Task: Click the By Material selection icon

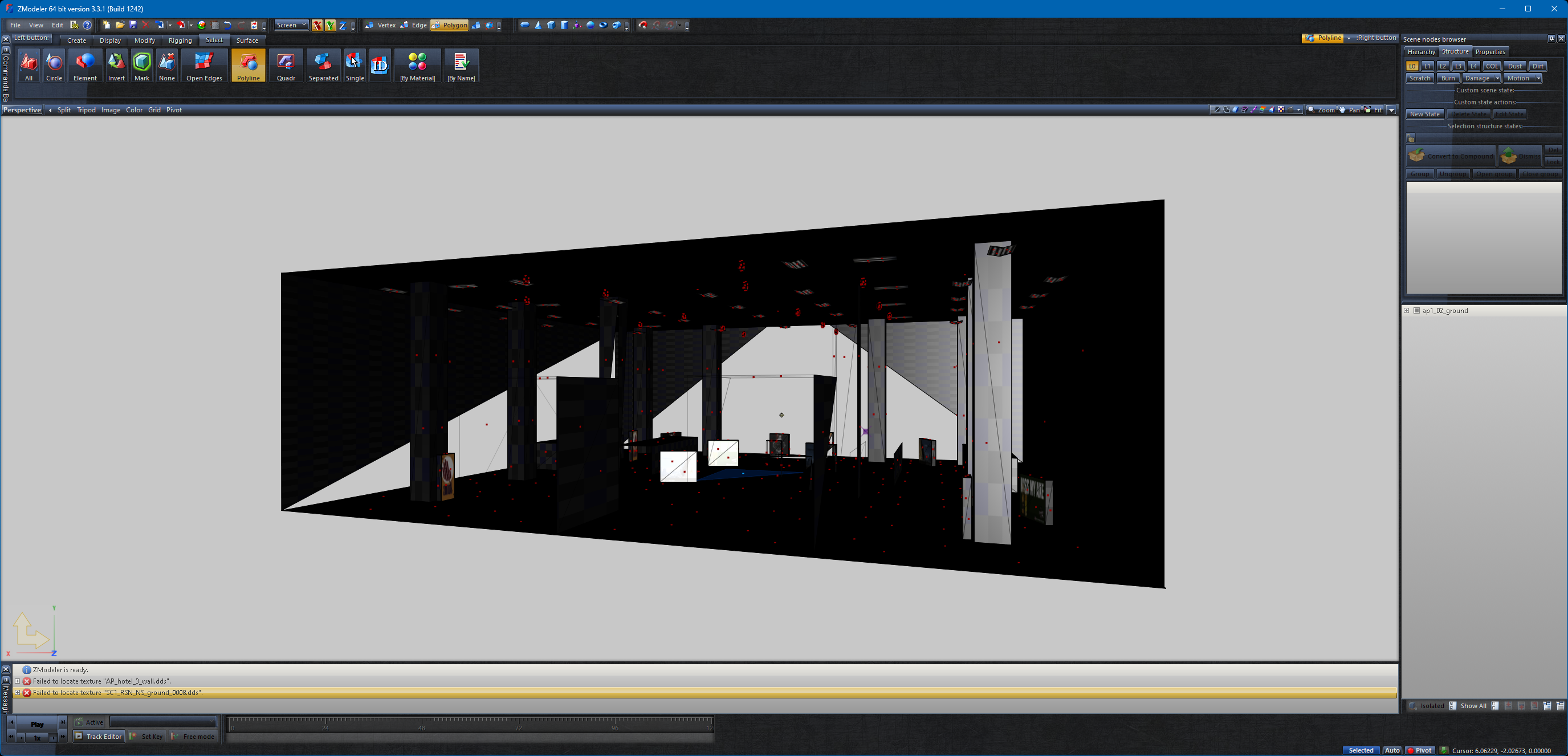Action: (418, 66)
